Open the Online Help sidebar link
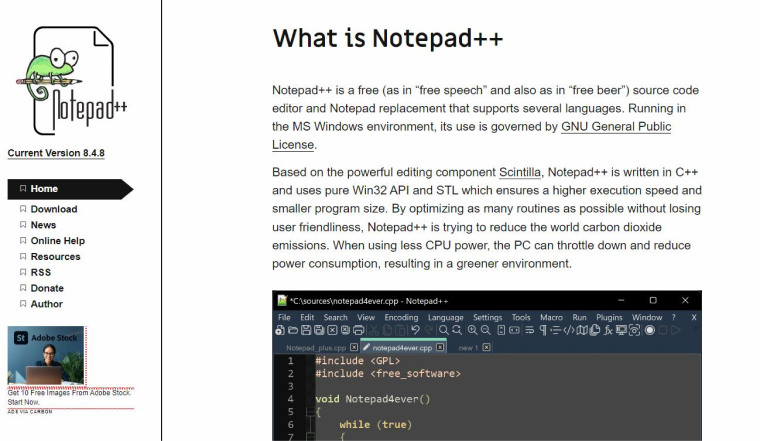This screenshot has width=760, height=441. click(x=58, y=241)
